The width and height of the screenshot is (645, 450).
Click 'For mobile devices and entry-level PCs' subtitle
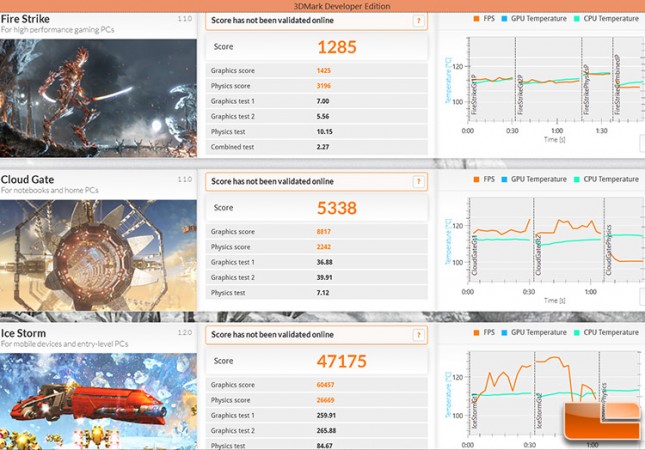[x=65, y=344]
